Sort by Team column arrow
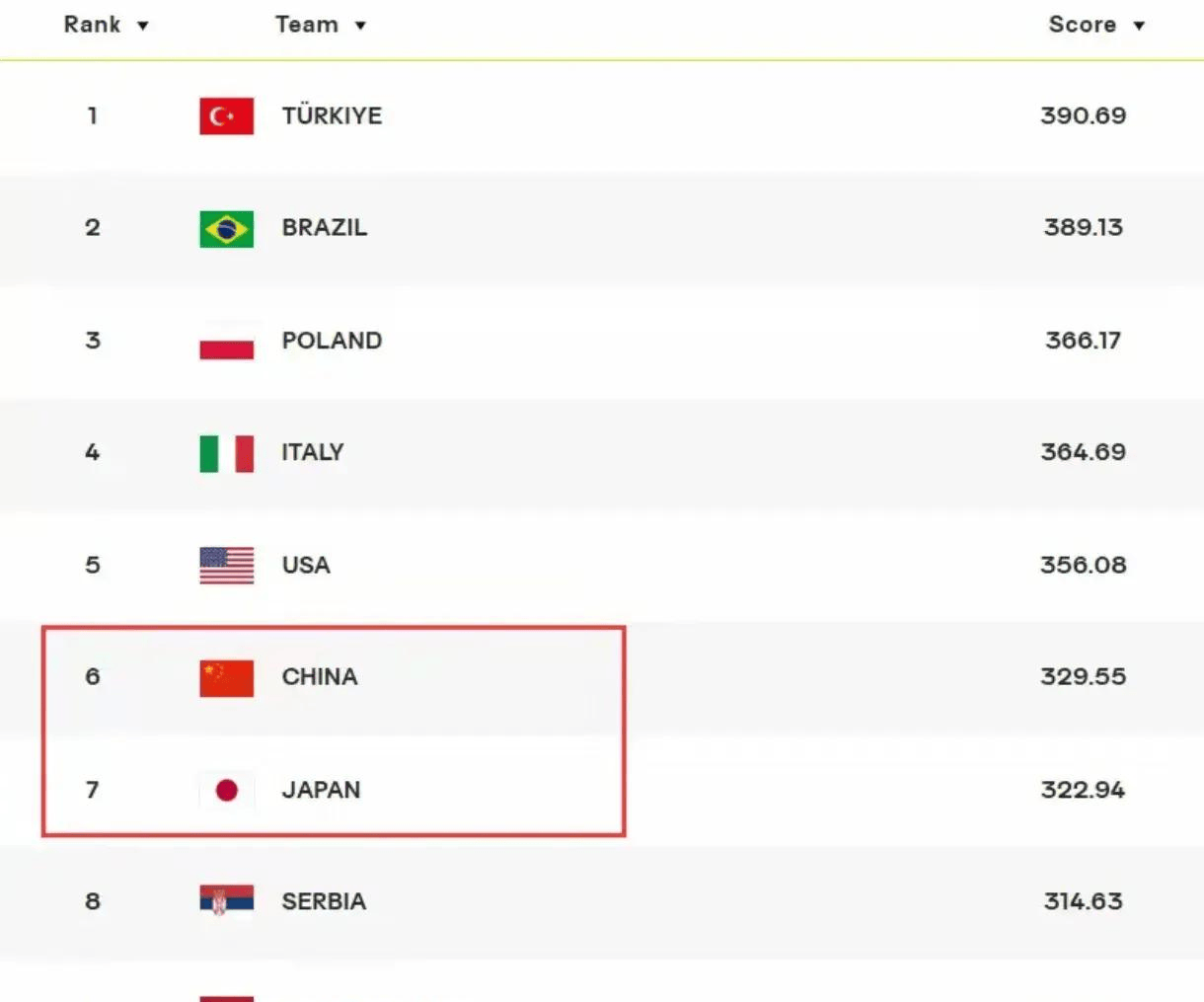Viewport: 1204px width, 1002px height. [x=360, y=26]
